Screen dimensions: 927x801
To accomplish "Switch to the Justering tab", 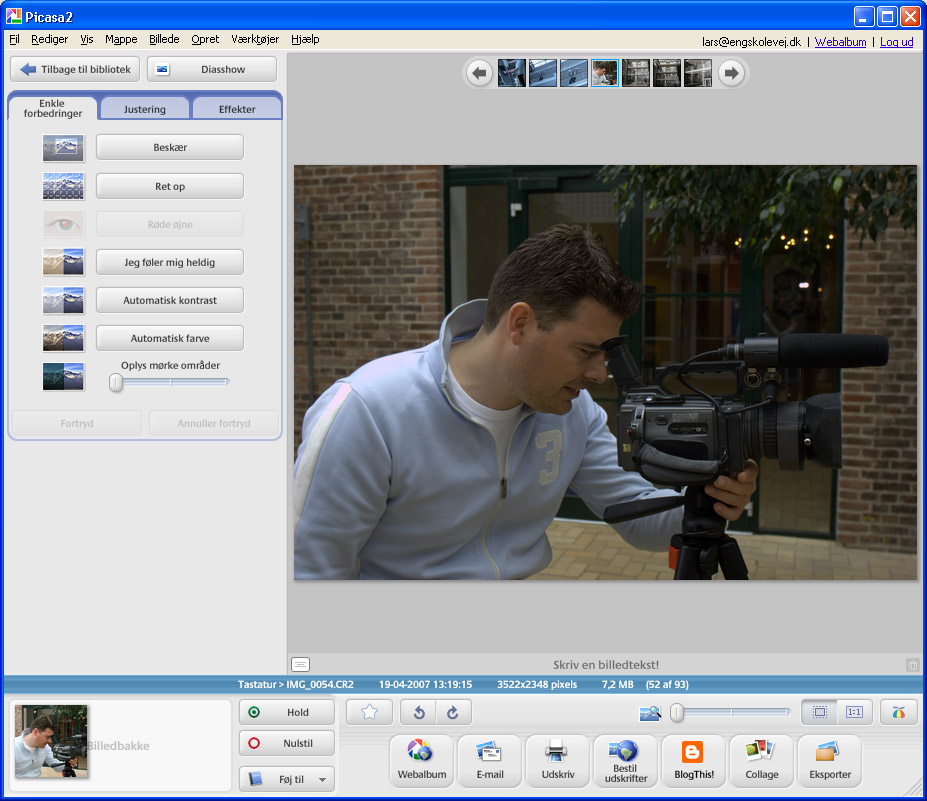I will coord(145,109).
